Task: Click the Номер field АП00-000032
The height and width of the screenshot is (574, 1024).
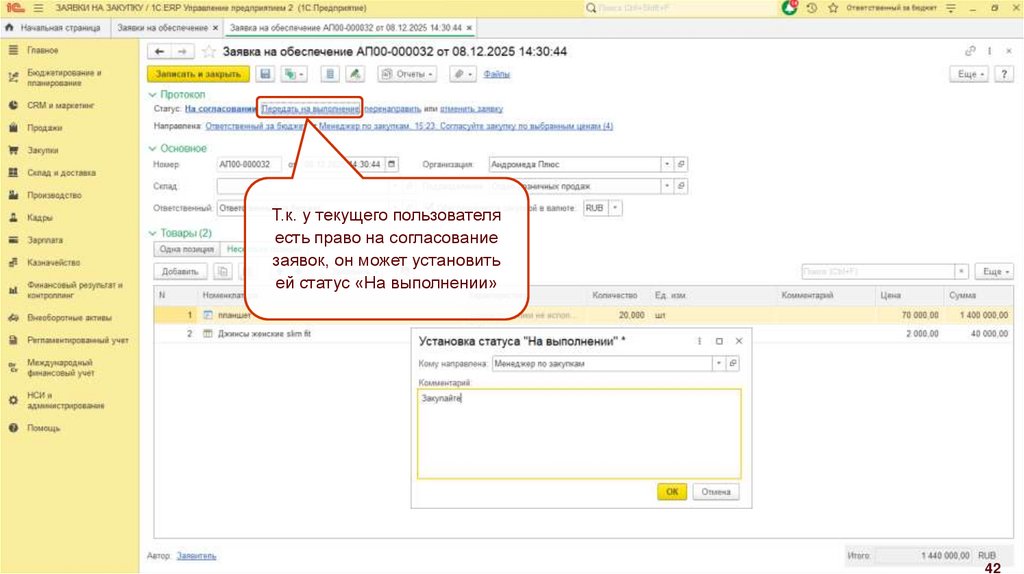Action: point(249,165)
